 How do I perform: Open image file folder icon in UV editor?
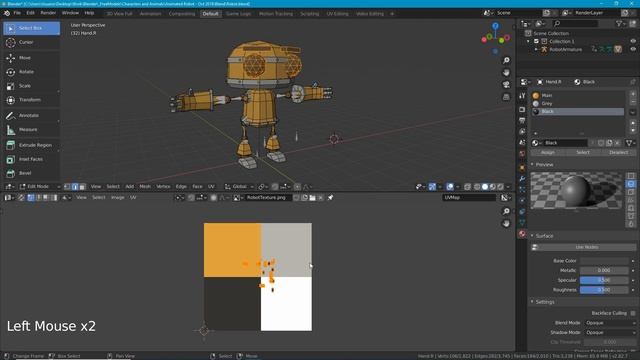pos(312,198)
